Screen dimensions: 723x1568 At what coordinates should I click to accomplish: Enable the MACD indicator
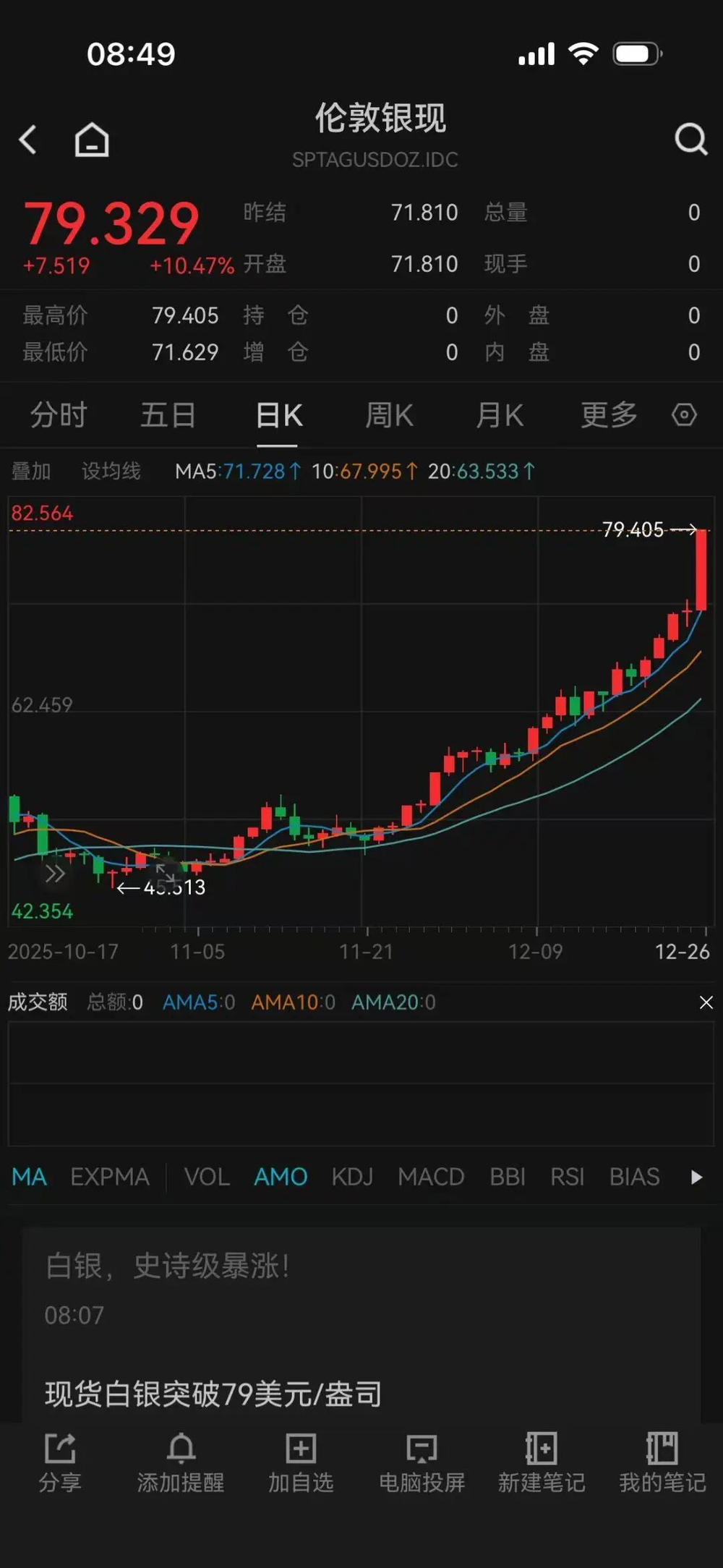[431, 1177]
